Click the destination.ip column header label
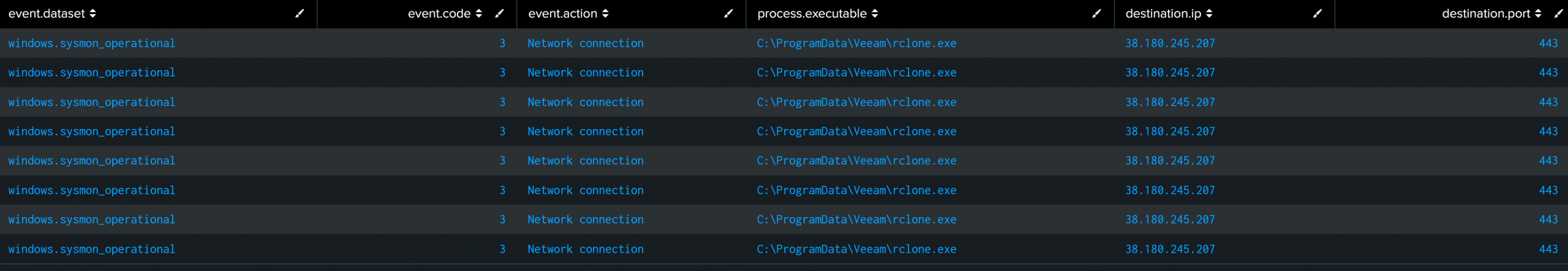This screenshot has width=1568, height=271. (x=1163, y=13)
